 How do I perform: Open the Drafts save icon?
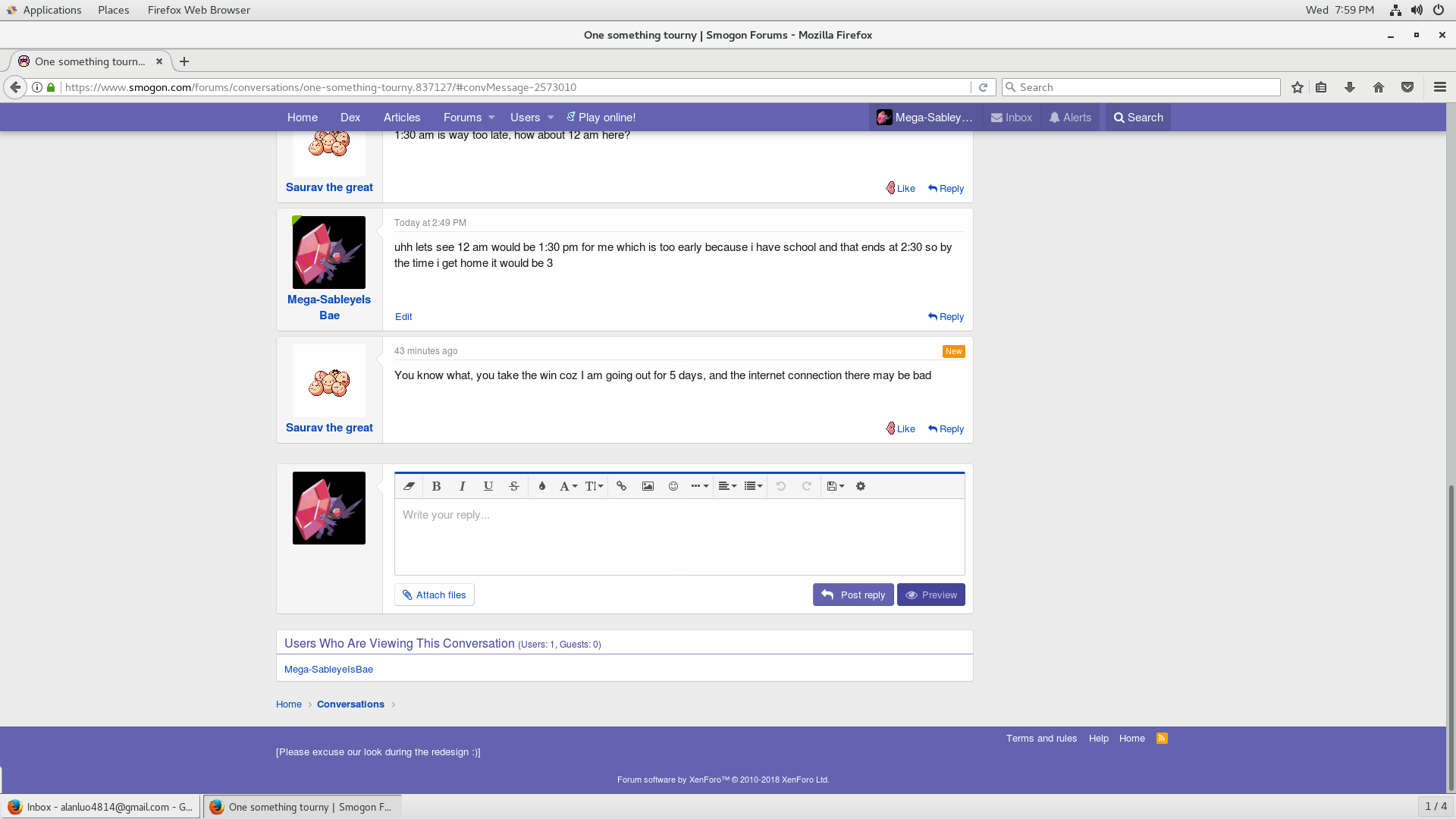click(835, 486)
